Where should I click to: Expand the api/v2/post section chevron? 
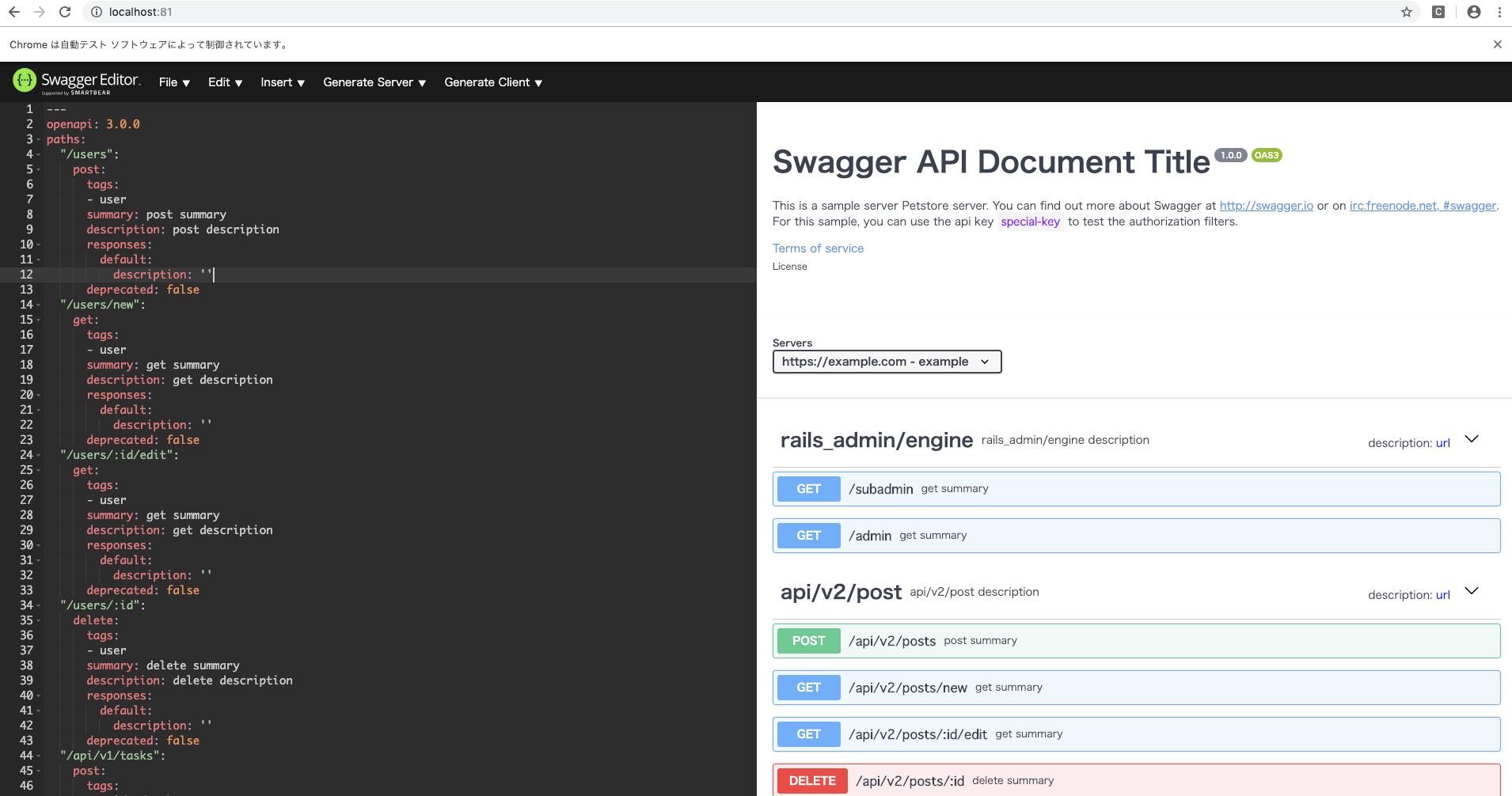tap(1470, 590)
